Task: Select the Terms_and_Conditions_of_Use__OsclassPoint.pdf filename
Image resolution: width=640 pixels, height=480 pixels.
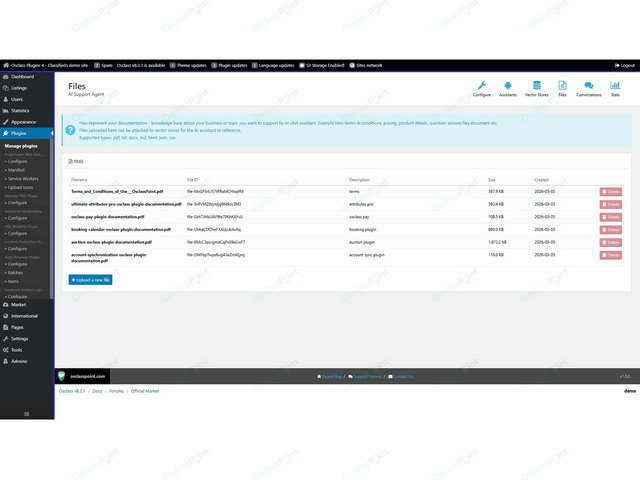Action: point(117,191)
